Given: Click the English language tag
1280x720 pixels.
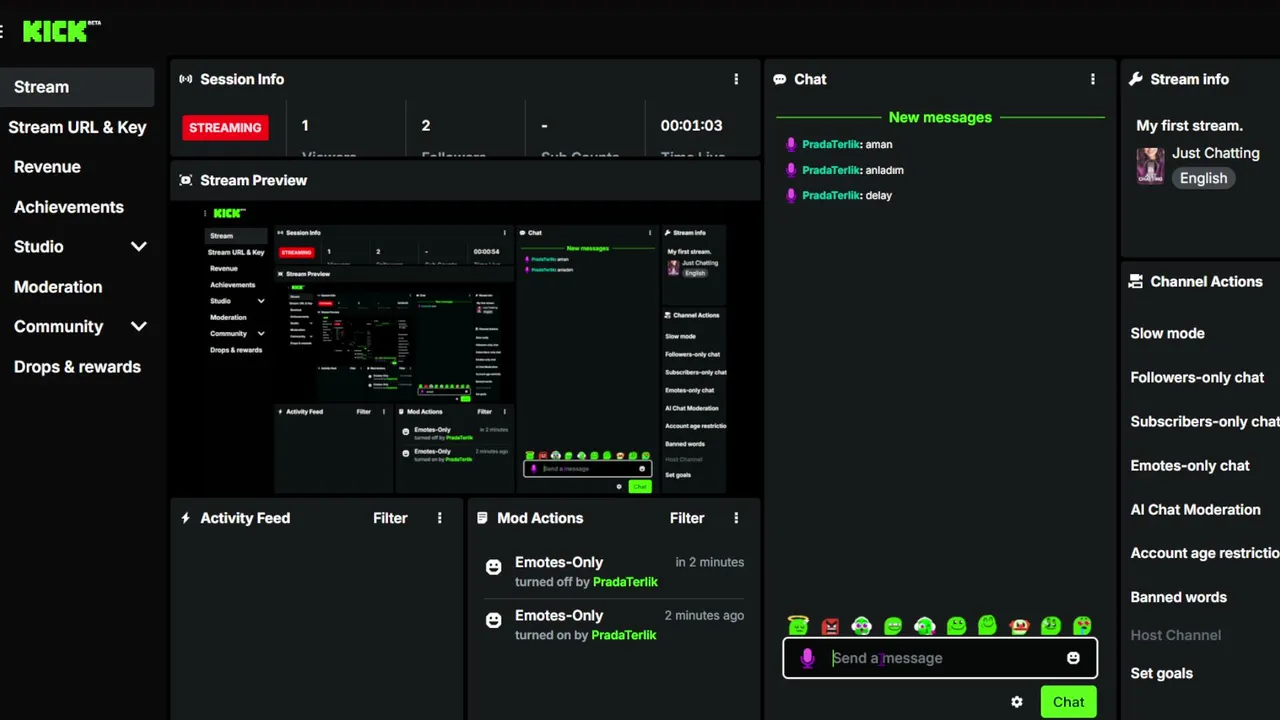Looking at the screenshot, I should (1203, 178).
